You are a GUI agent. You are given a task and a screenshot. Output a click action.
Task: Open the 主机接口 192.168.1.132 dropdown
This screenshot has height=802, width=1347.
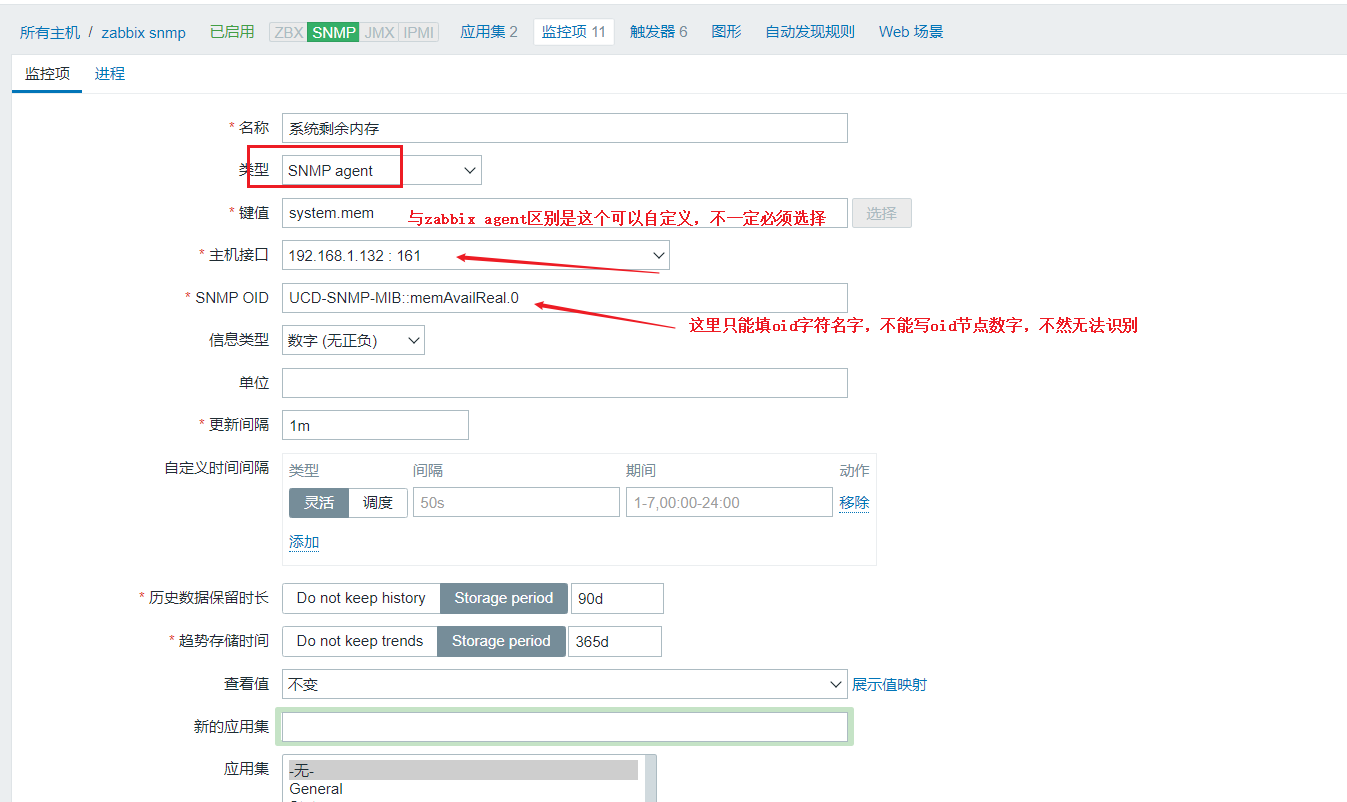[x=476, y=255]
